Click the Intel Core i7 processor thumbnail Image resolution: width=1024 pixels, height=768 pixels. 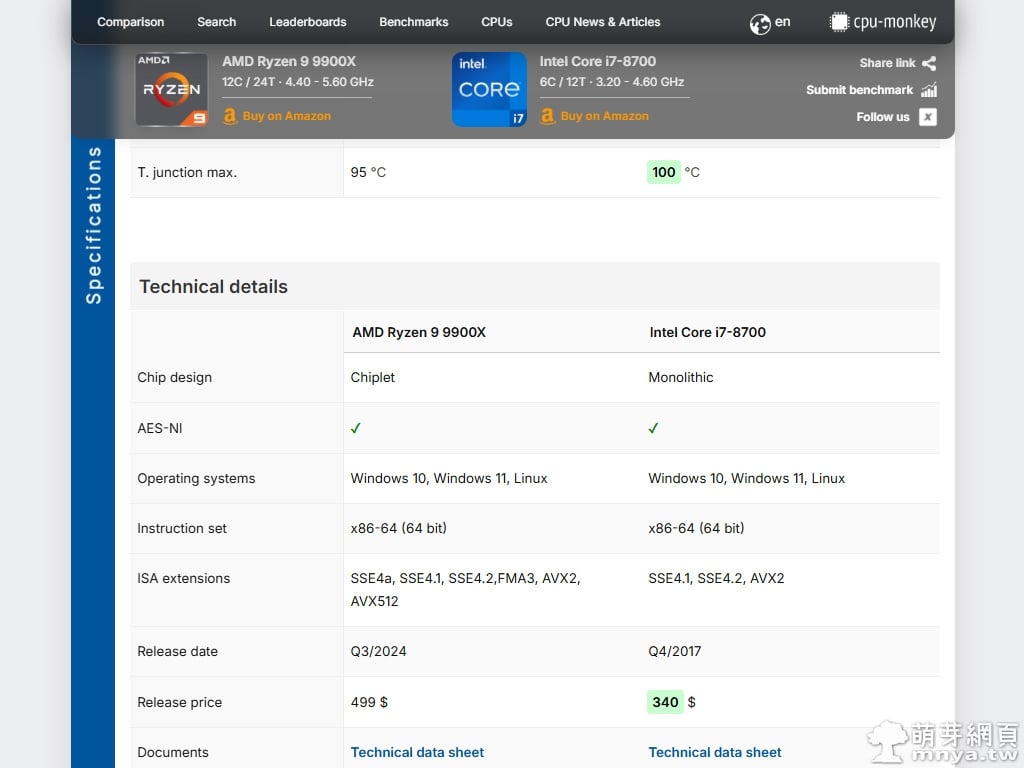[x=489, y=90]
